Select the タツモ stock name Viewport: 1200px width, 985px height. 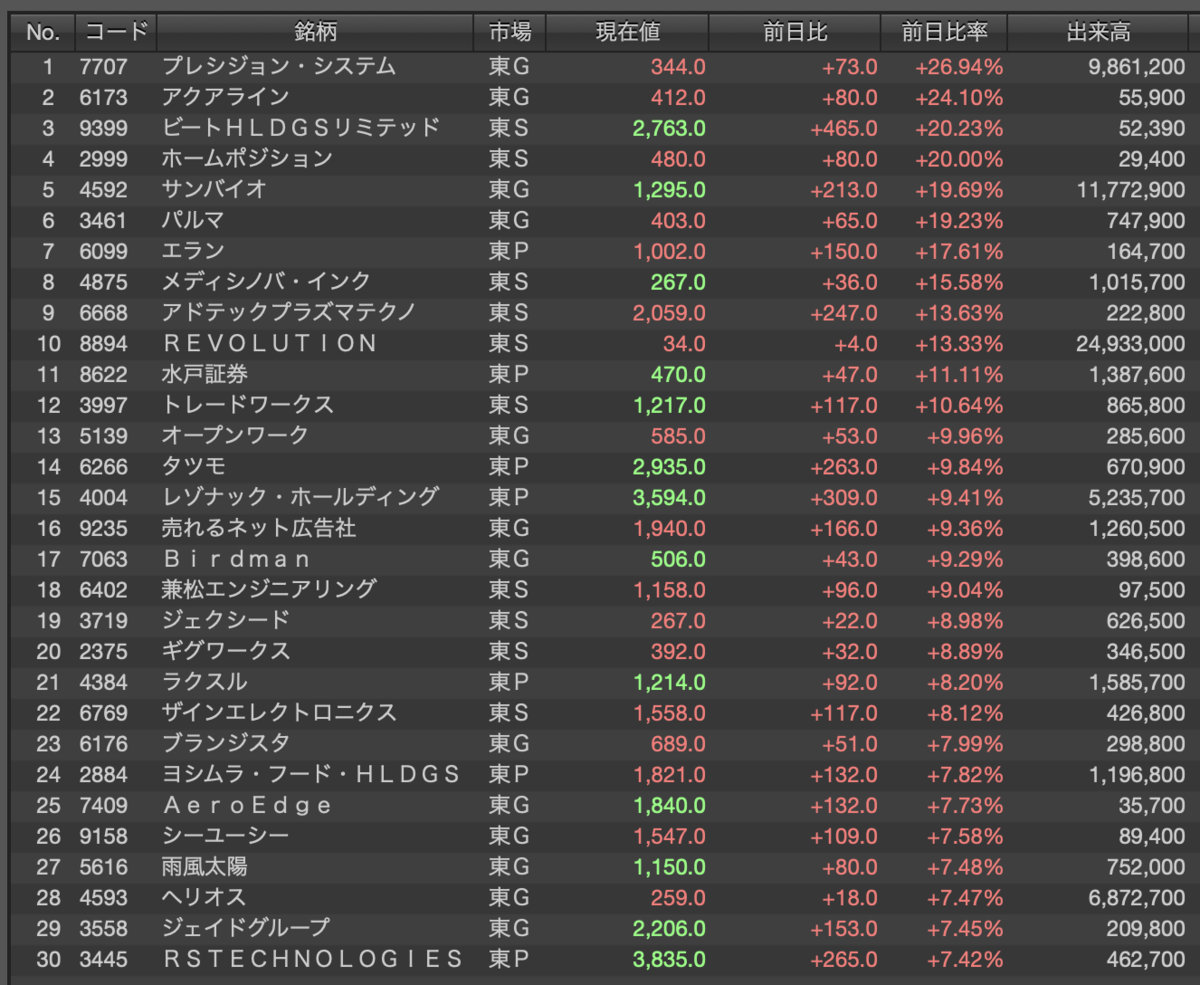click(x=193, y=467)
